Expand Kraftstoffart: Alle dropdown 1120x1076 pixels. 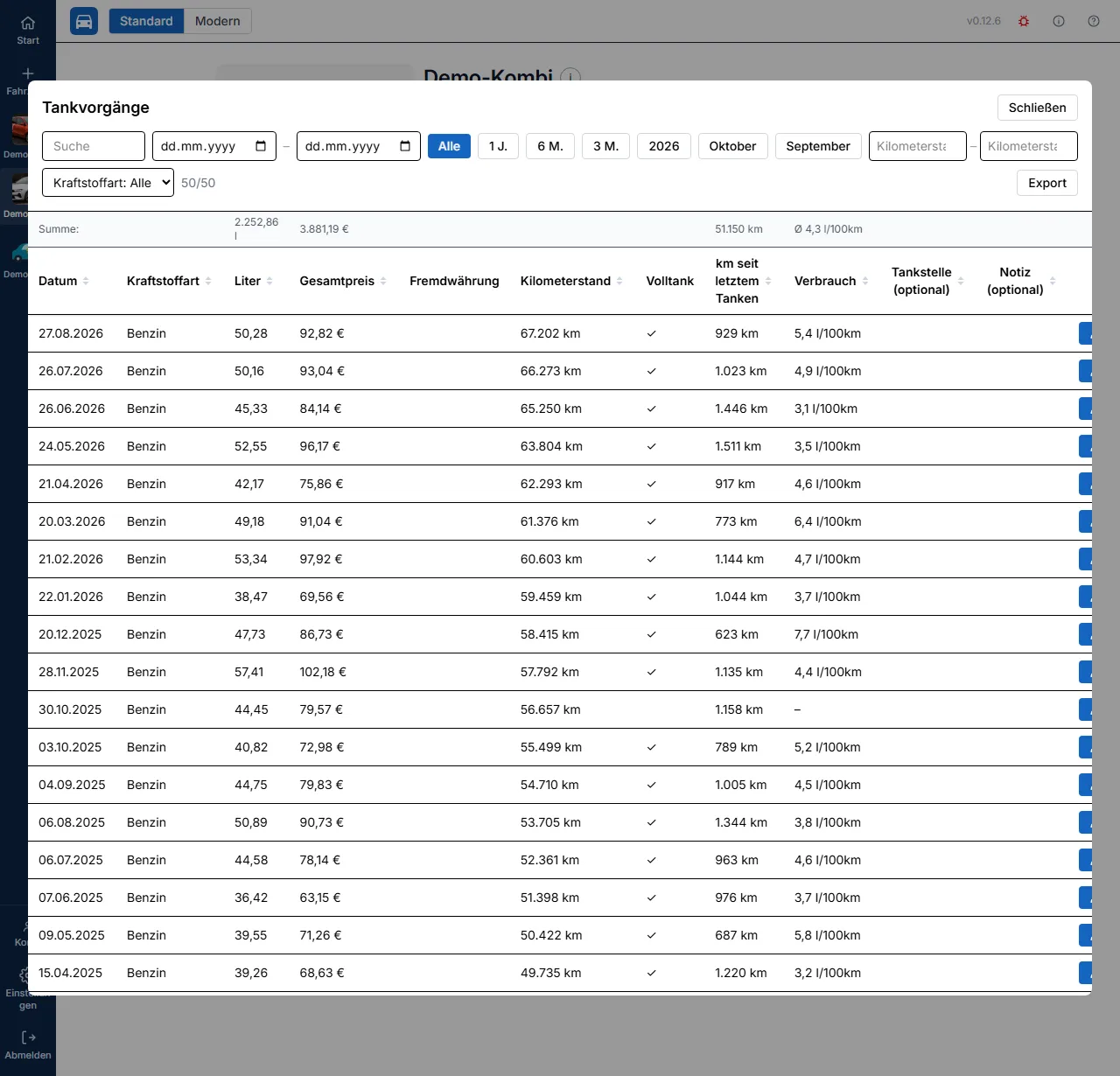(x=108, y=183)
